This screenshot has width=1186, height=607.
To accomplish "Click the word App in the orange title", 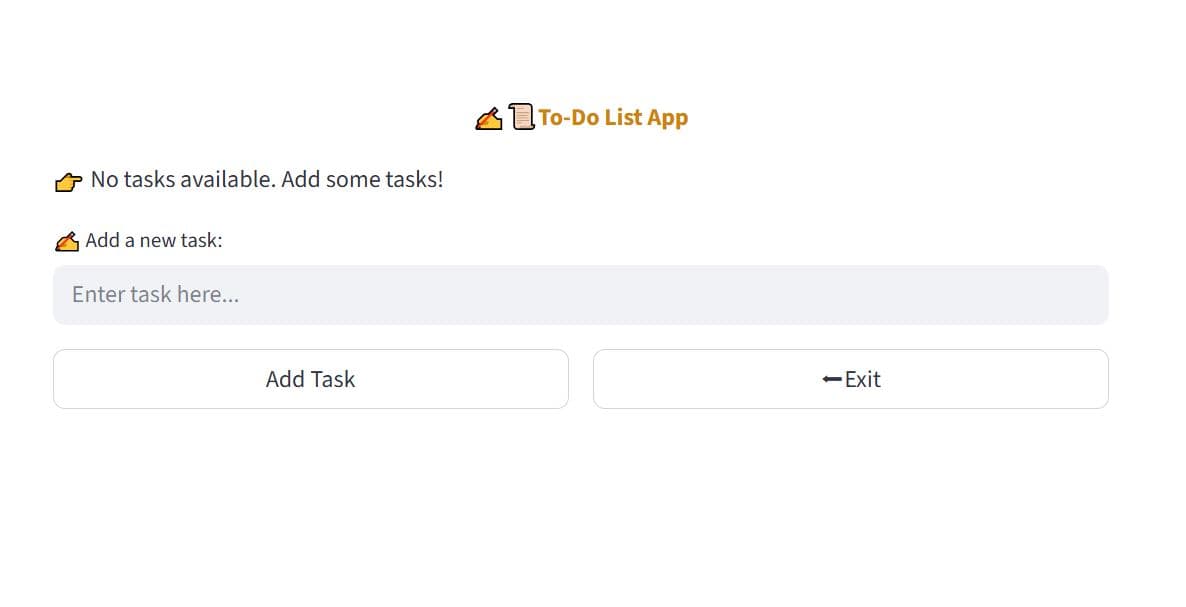I will point(667,117).
